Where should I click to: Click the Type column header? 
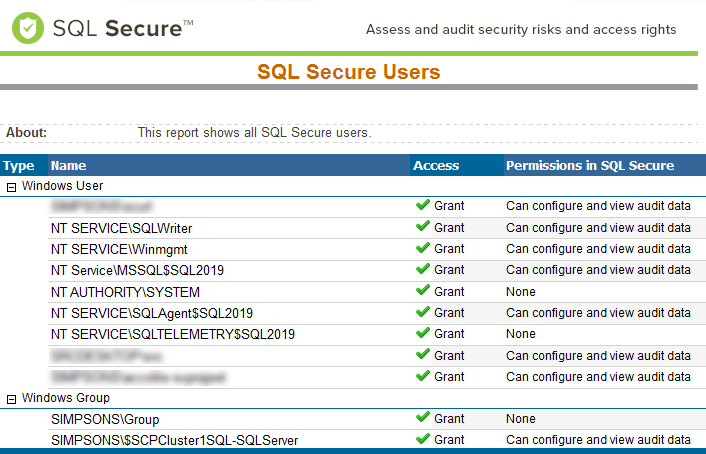coord(18,166)
